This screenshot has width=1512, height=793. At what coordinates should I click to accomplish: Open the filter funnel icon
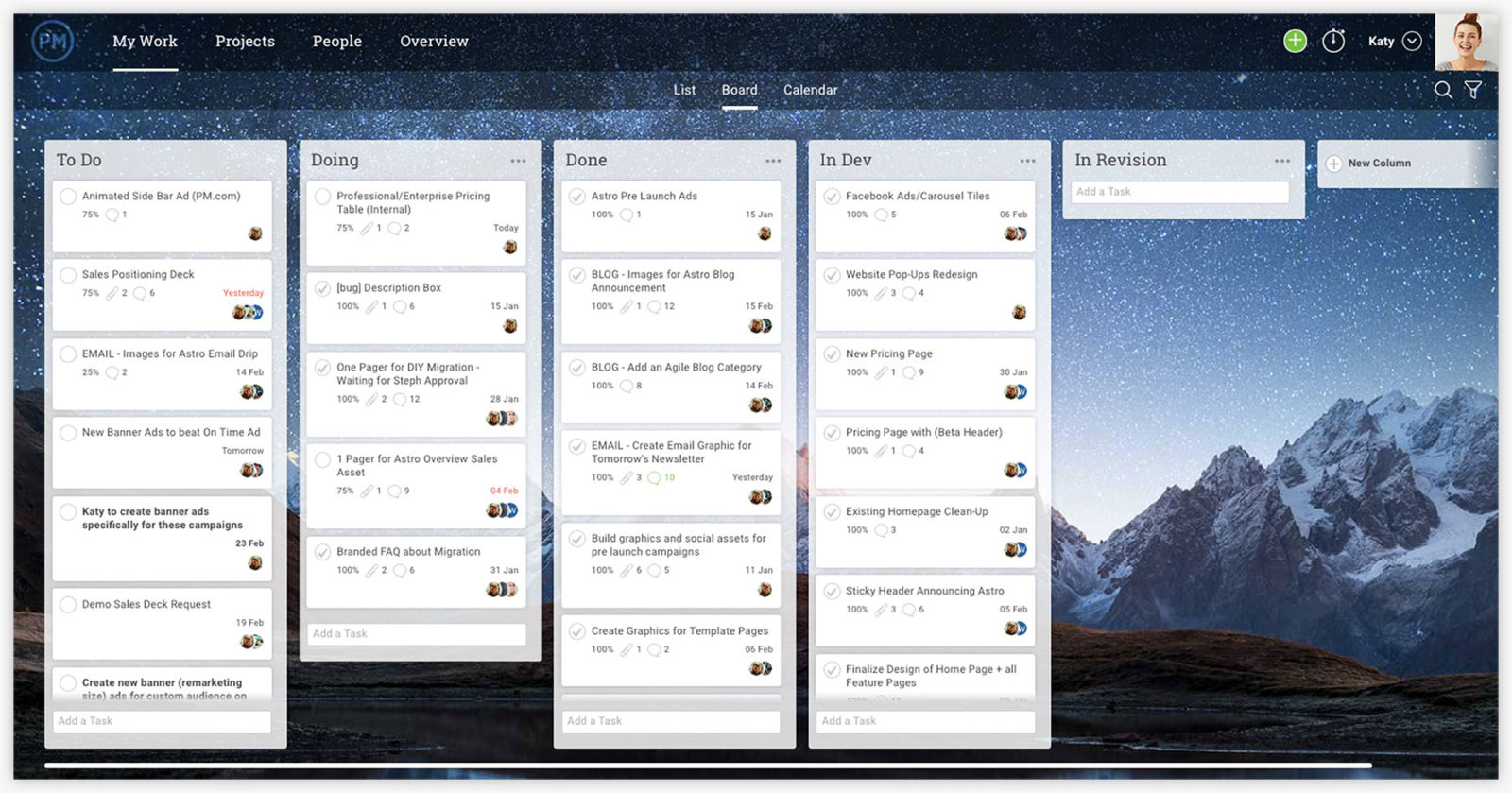tap(1473, 90)
